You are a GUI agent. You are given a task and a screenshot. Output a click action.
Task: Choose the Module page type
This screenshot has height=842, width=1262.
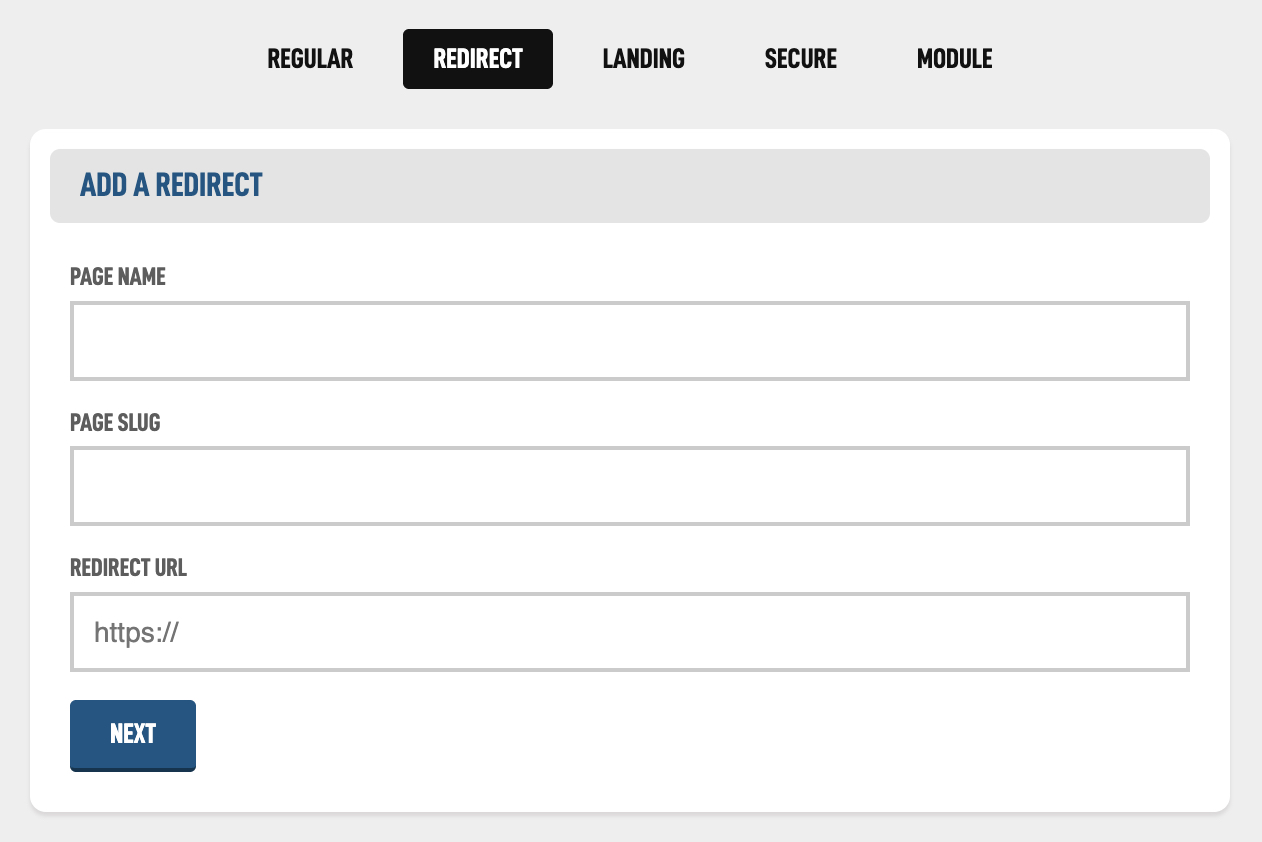click(954, 59)
